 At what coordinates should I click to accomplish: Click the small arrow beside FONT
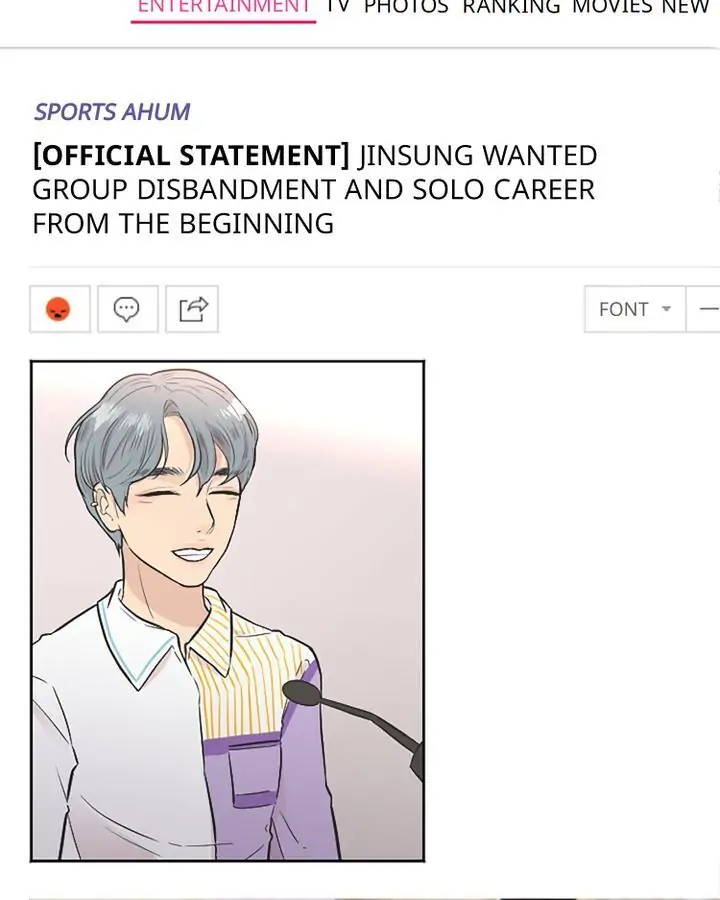point(666,309)
